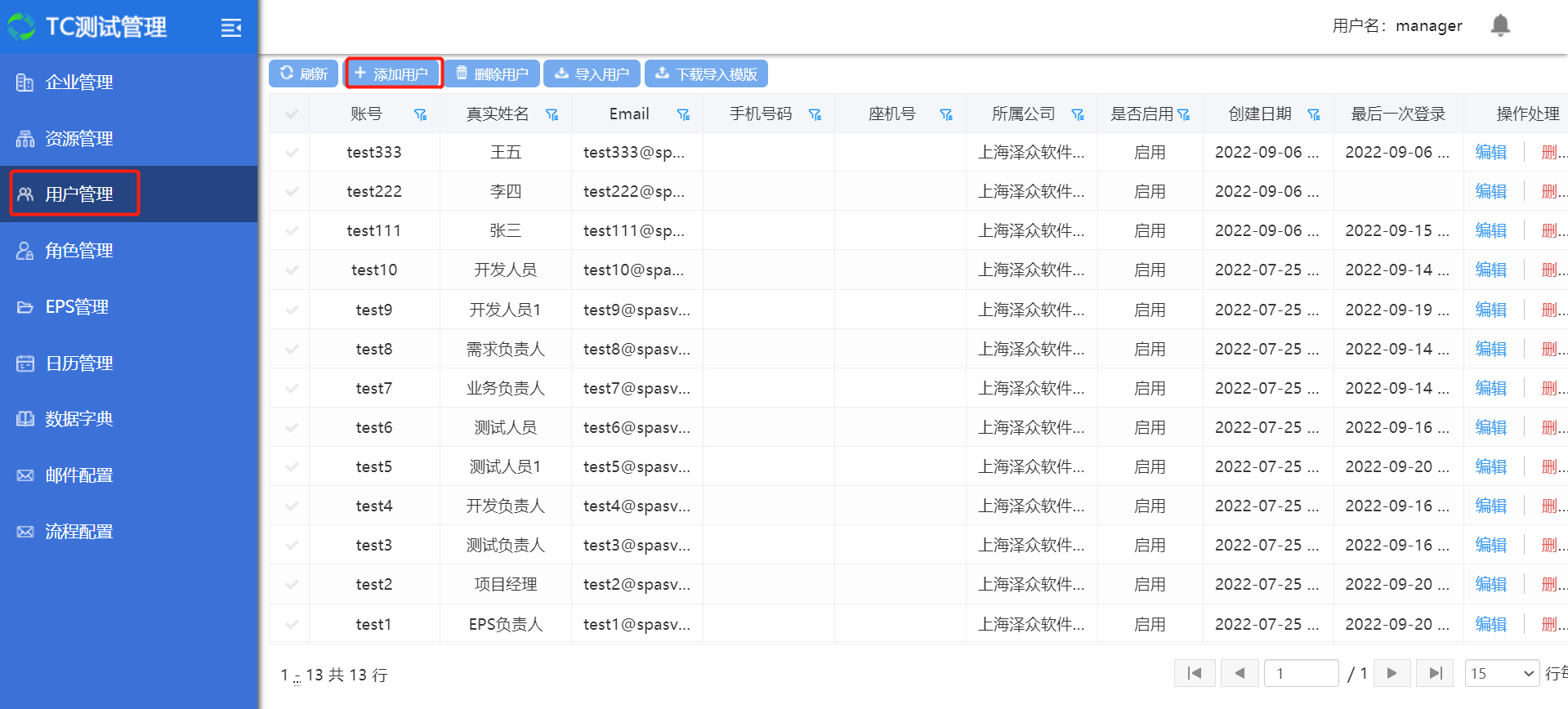Click the filter icon on Email column
Image resolution: width=1568 pixels, height=709 pixels.
(x=683, y=115)
